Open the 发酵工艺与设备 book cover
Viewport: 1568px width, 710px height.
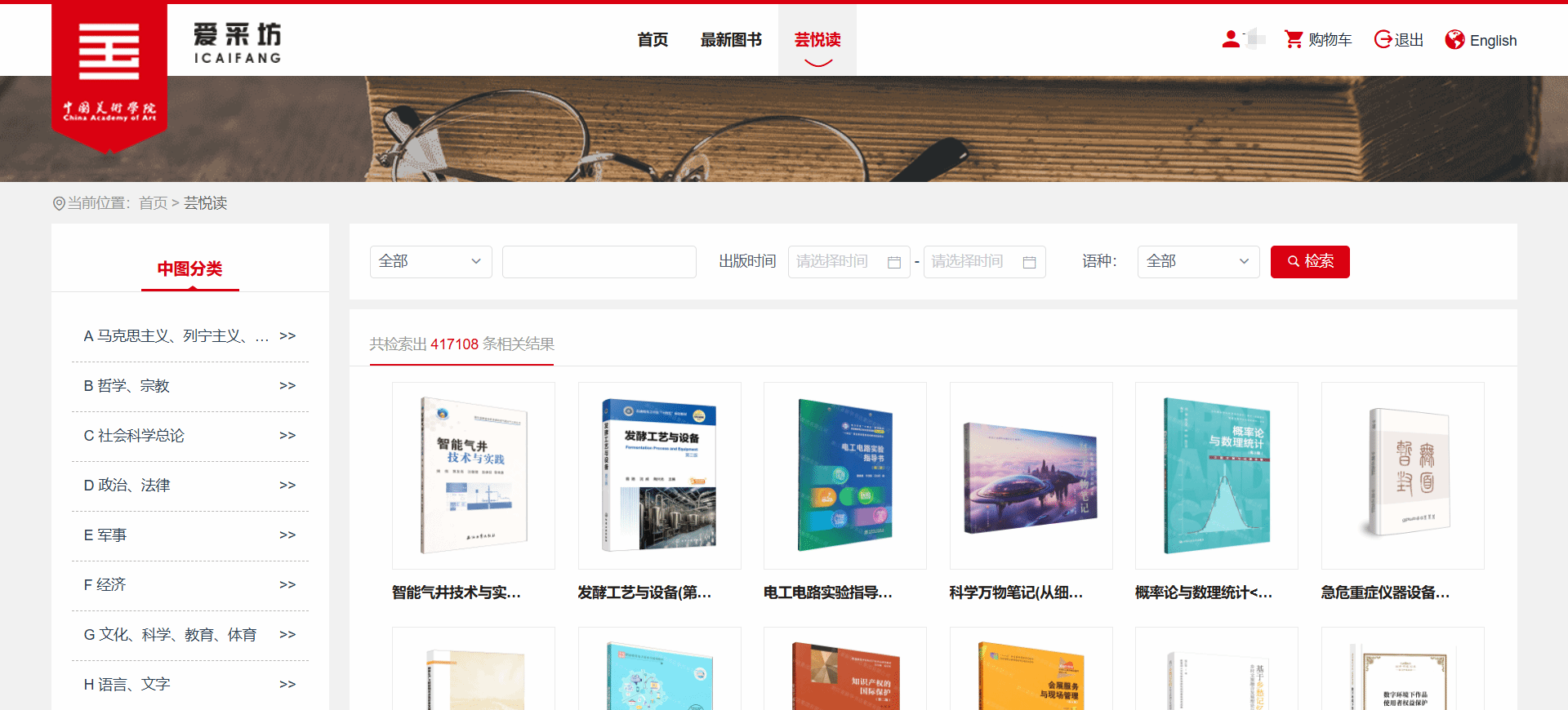pyautogui.click(x=659, y=475)
